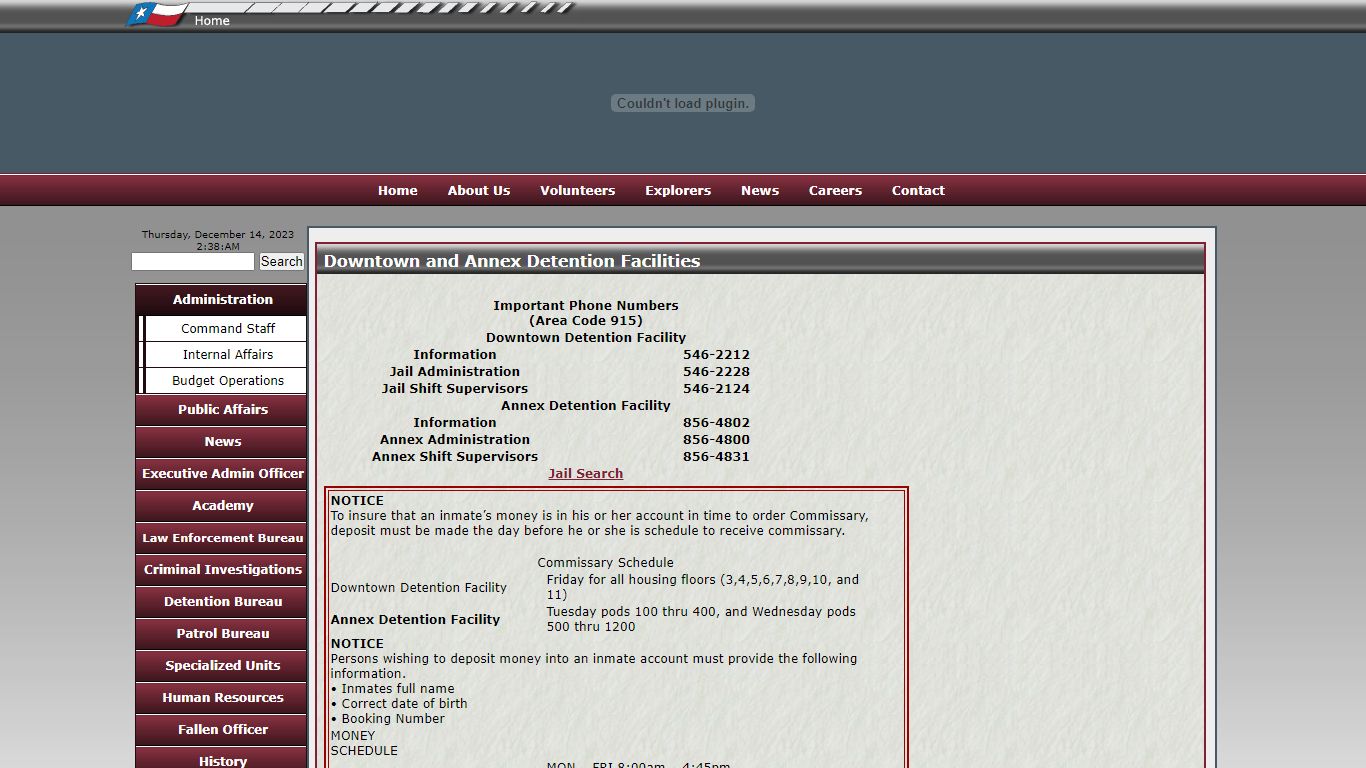Image resolution: width=1366 pixels, height=768 pixels.
Task: Click the Texas flag logo icon
Action: click(158, 14)
